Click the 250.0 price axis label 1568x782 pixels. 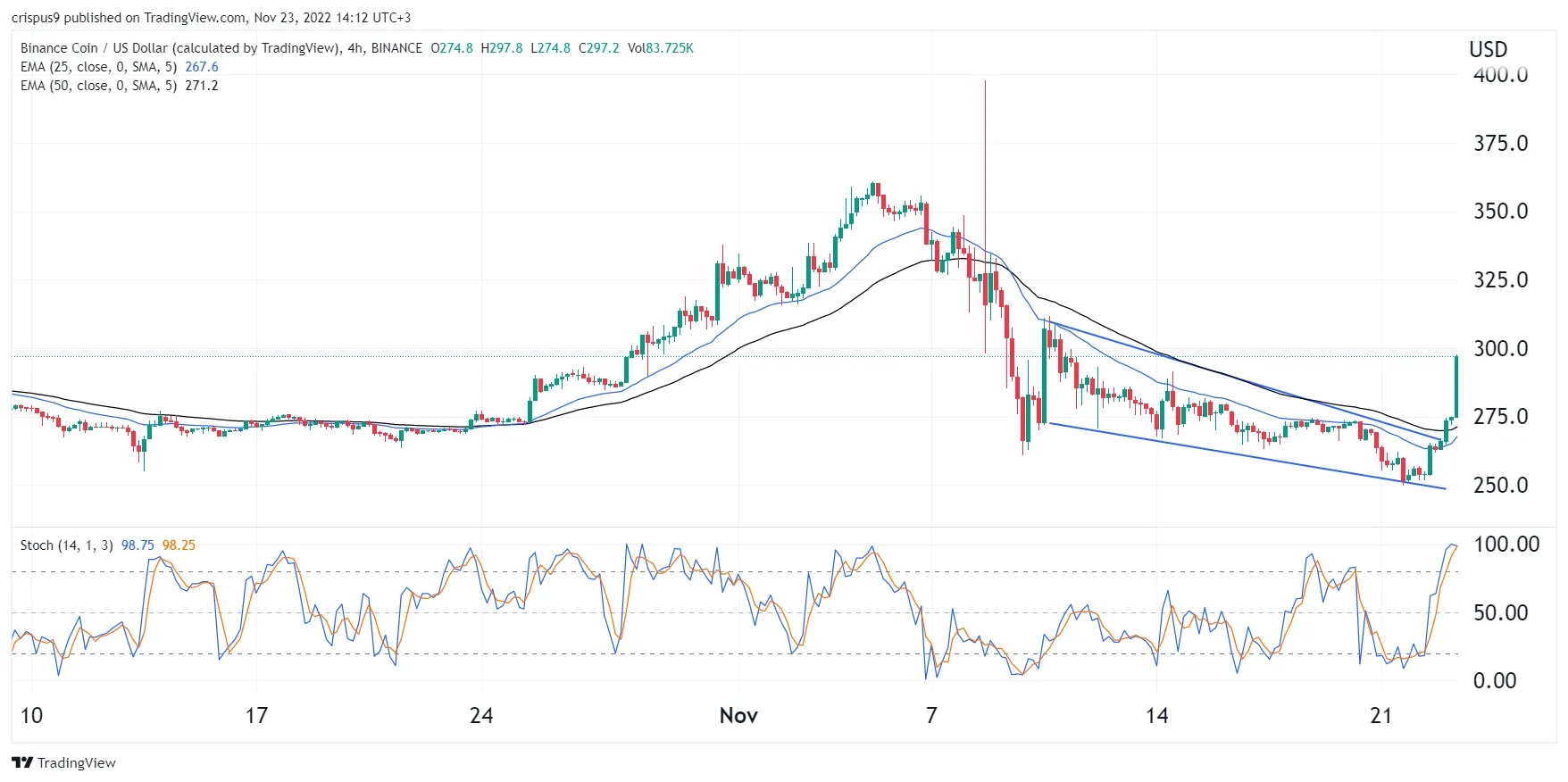coord(1500,486)
